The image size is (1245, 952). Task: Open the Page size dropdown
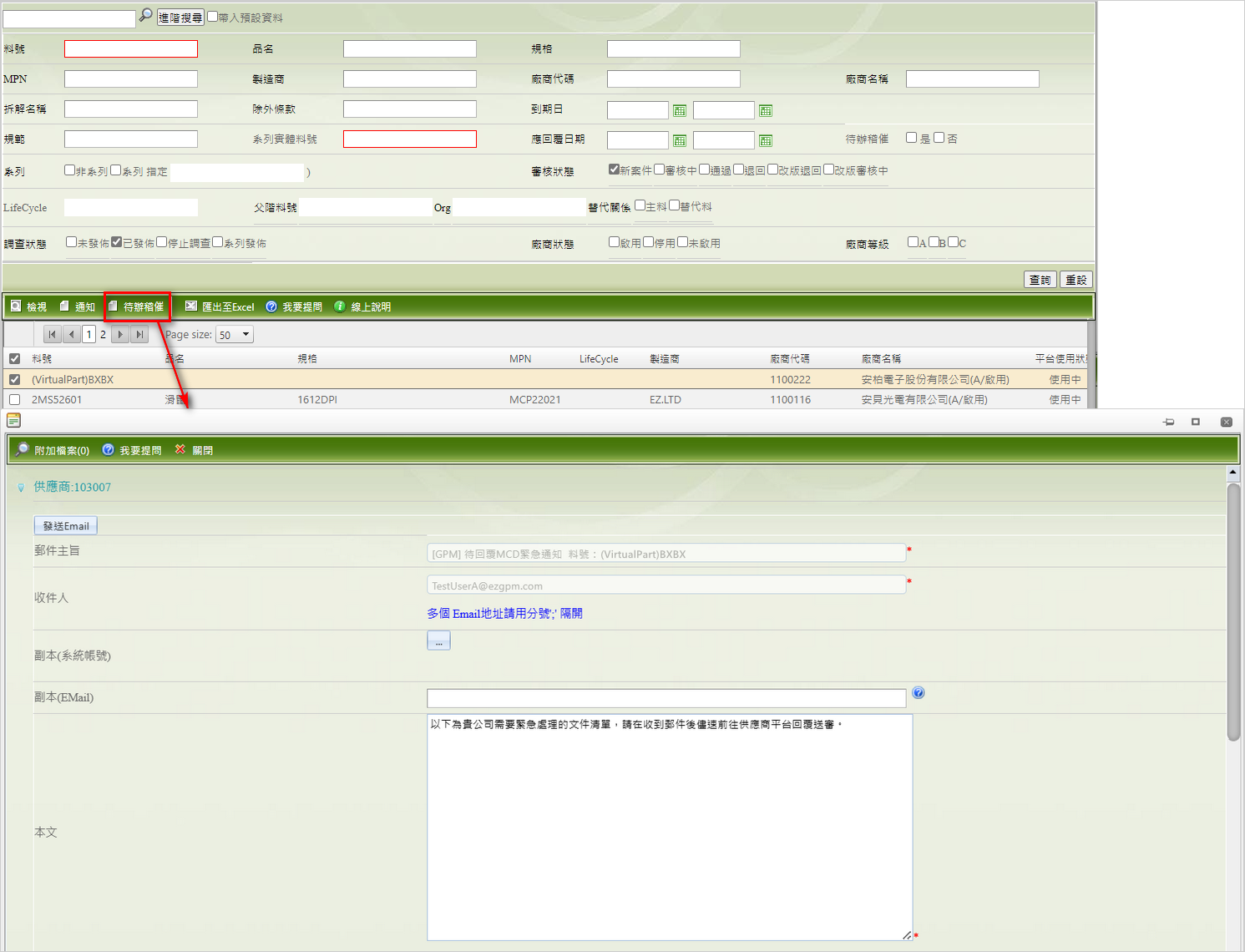point(235,335)
